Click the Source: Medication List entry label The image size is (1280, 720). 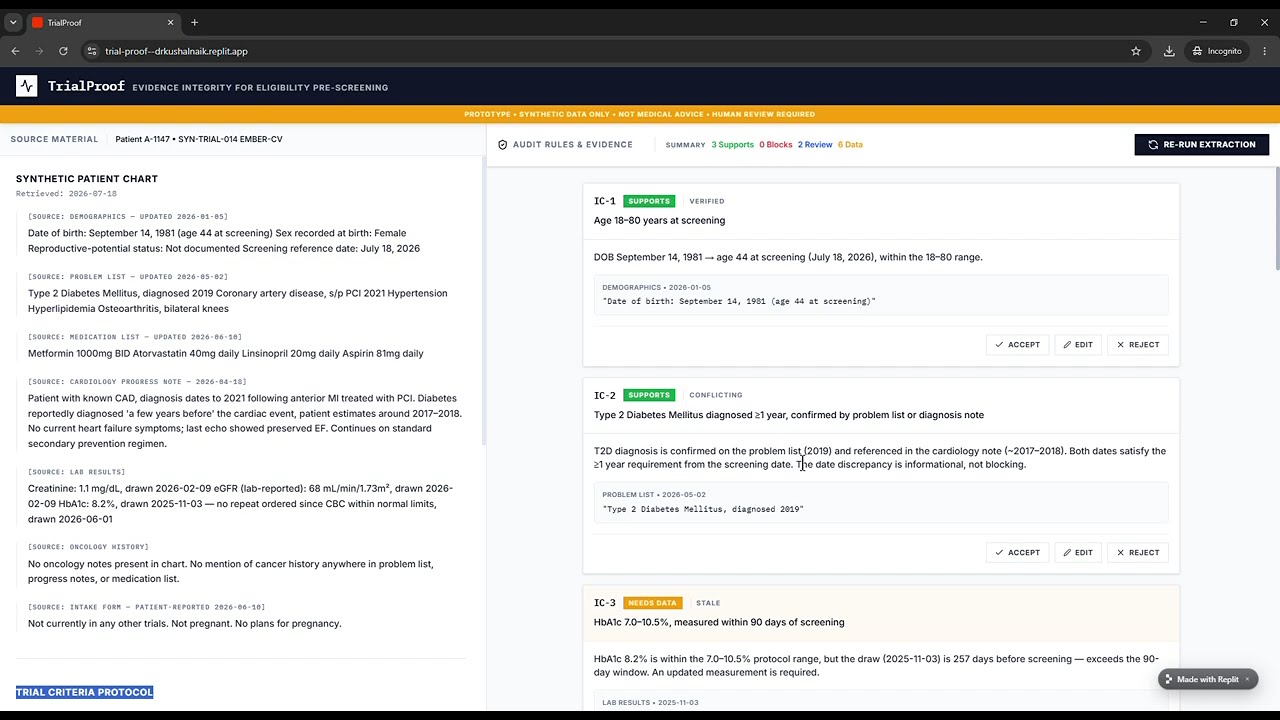135,337
